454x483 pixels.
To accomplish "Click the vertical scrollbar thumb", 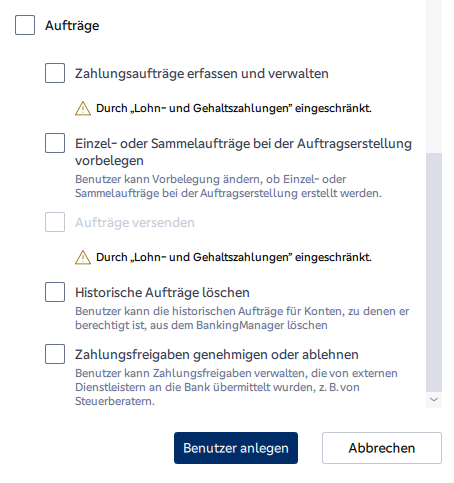I will [434, 272].
